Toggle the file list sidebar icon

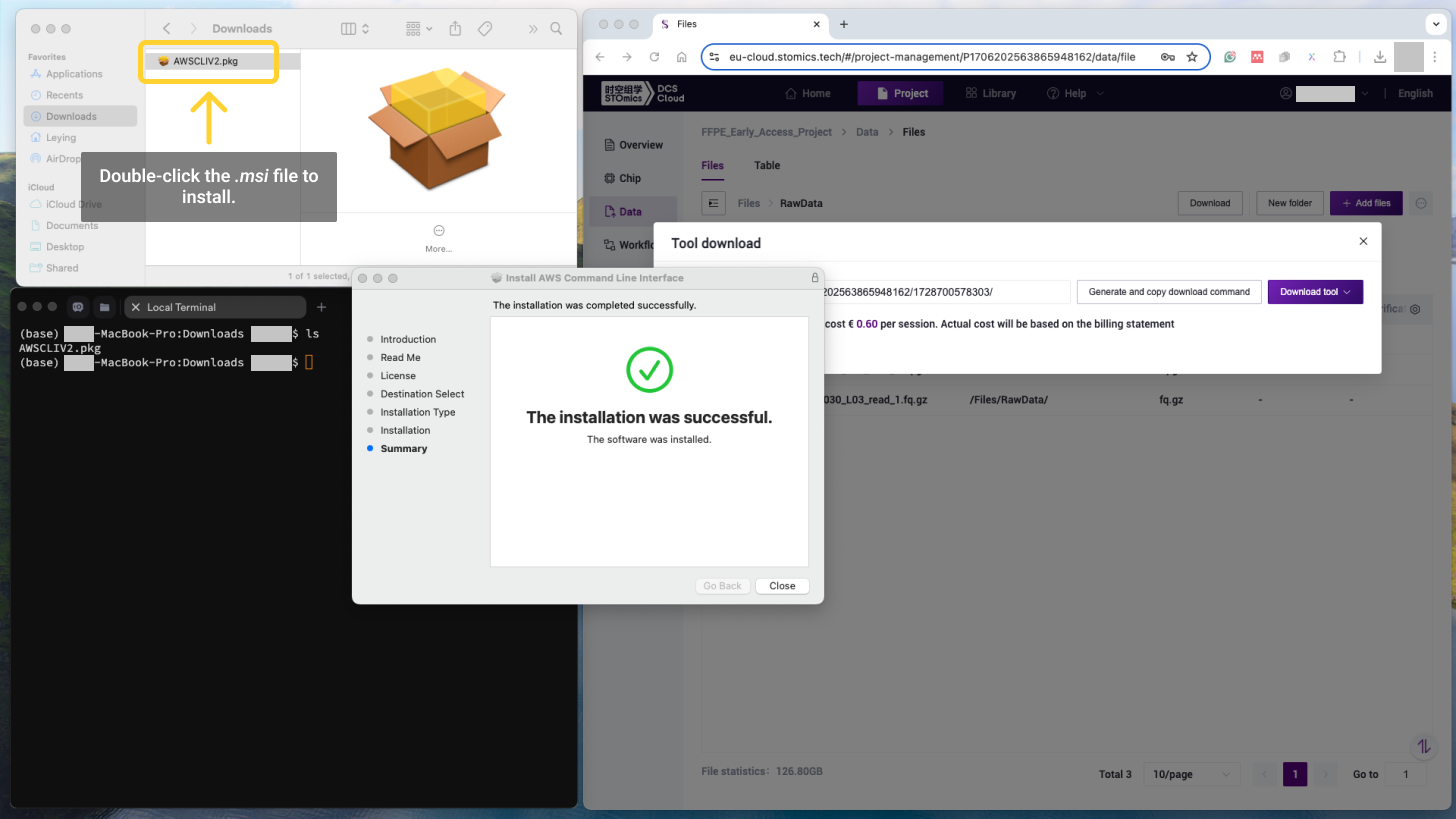click(713, 203)
